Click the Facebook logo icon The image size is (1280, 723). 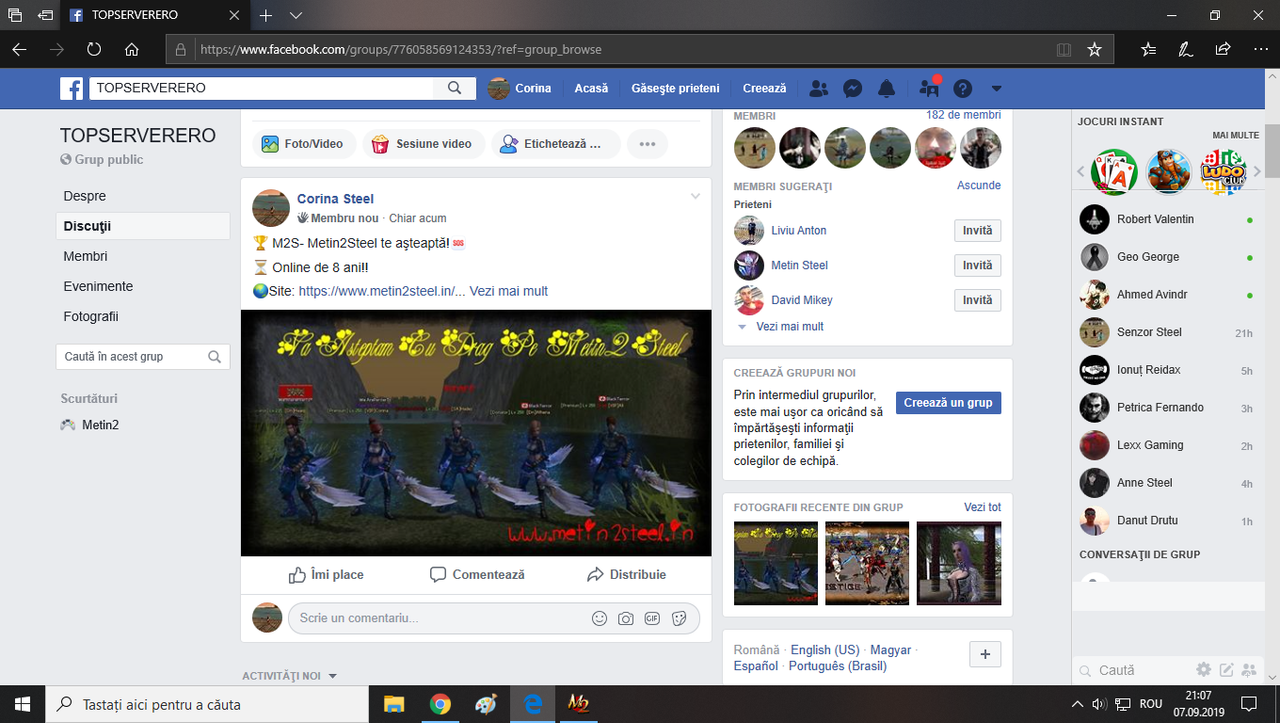[x=72, y=89]
